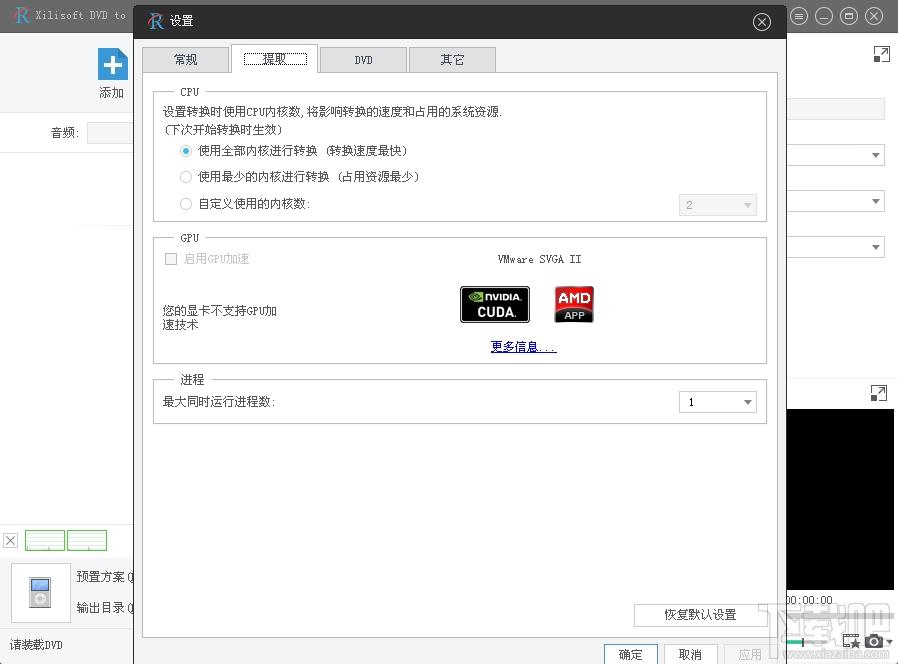Click the X icon beside green graph boxes

pyautogui.click(x=10, y=540)
